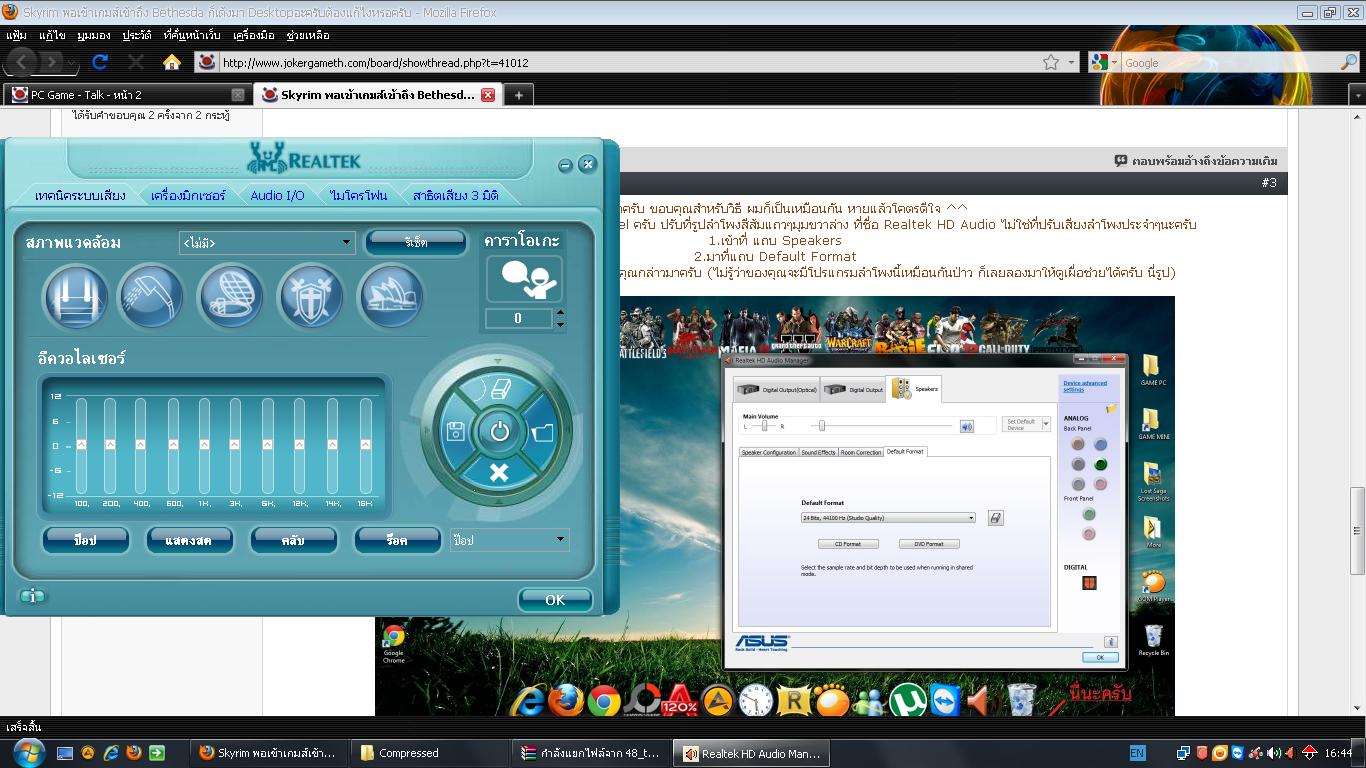Switch to the เทคนิคระบบเสียง tab
This screenshot has width=1366, height=768.
[80, 195]
